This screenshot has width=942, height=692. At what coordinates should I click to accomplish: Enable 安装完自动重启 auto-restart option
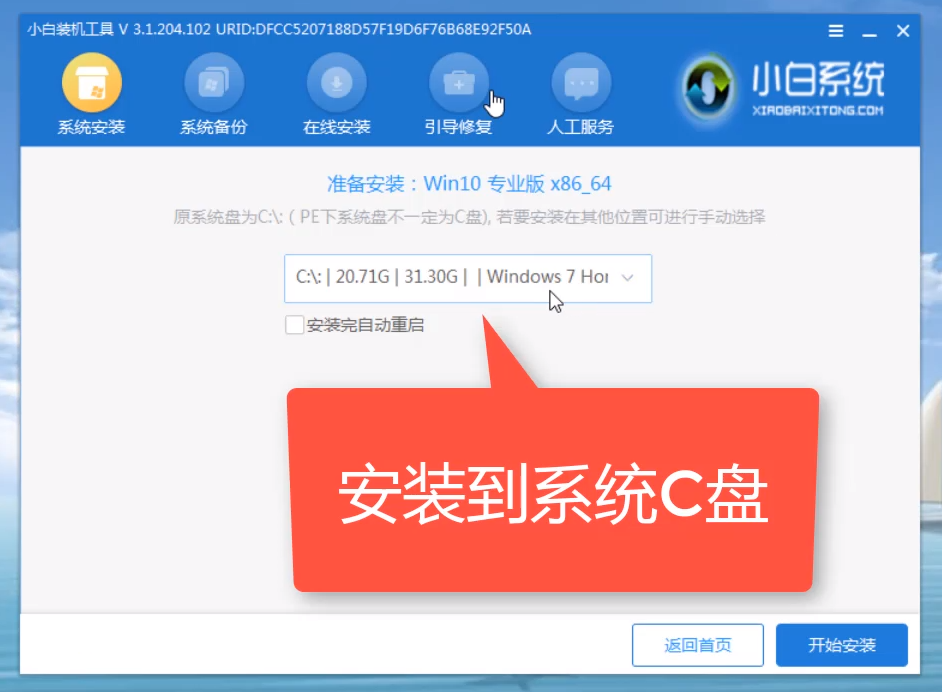click(295, 325)
